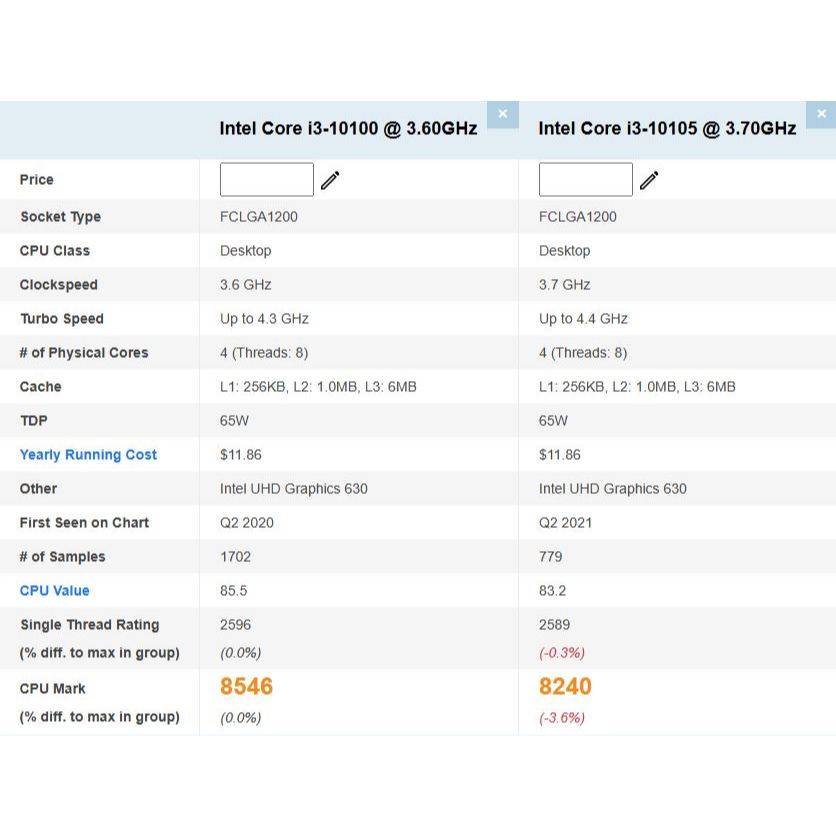Remove the Intel Core i3-10105 column
This screenshot has width=836, height=836.
point(821,114)
